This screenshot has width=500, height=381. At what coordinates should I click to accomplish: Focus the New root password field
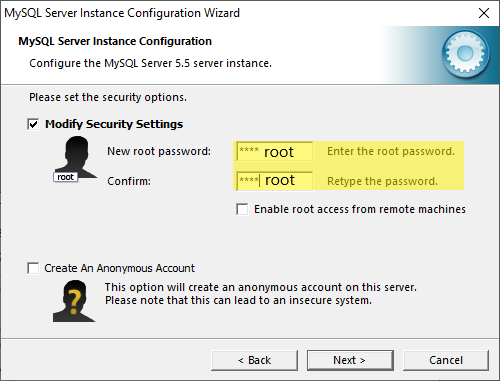coord(275,152)
